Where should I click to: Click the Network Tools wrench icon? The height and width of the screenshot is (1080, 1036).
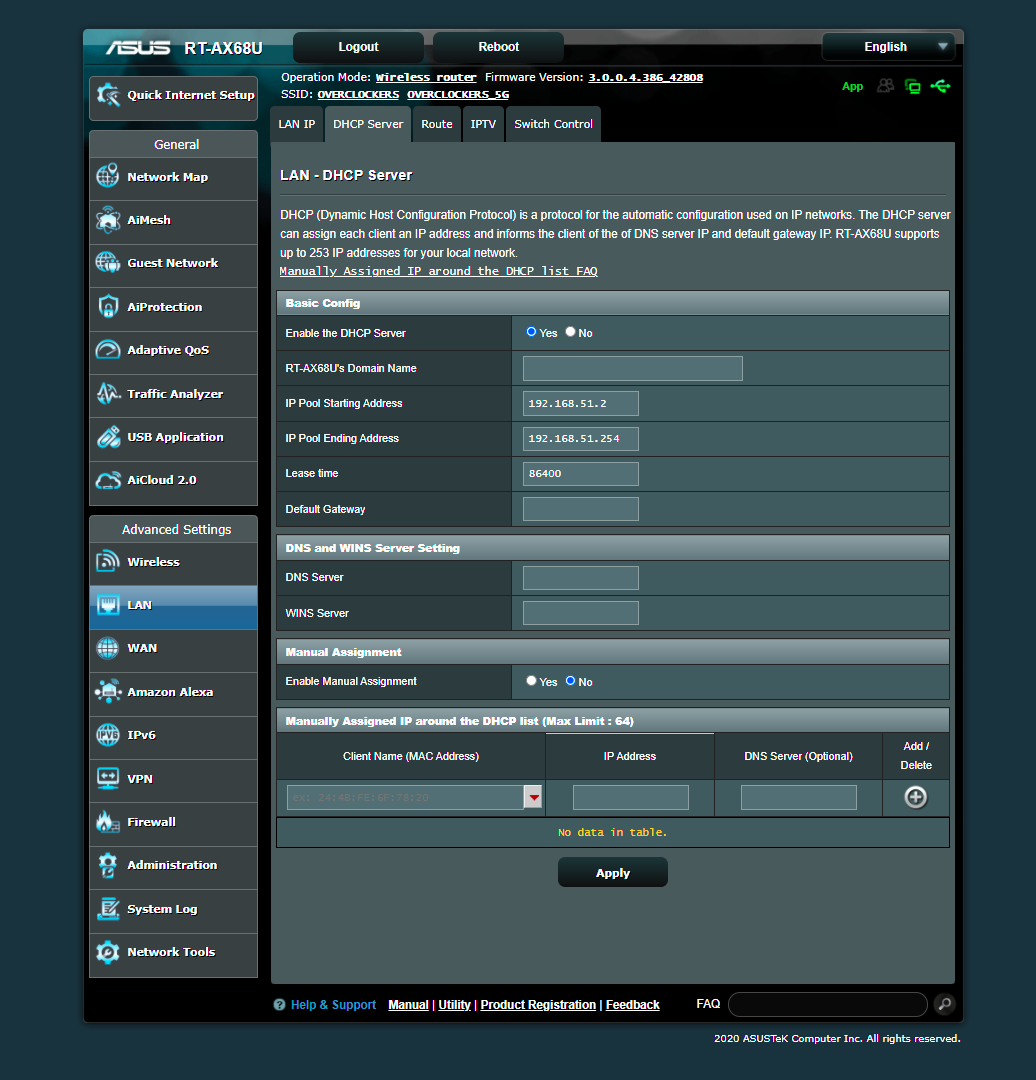click(x=107, y=952)
